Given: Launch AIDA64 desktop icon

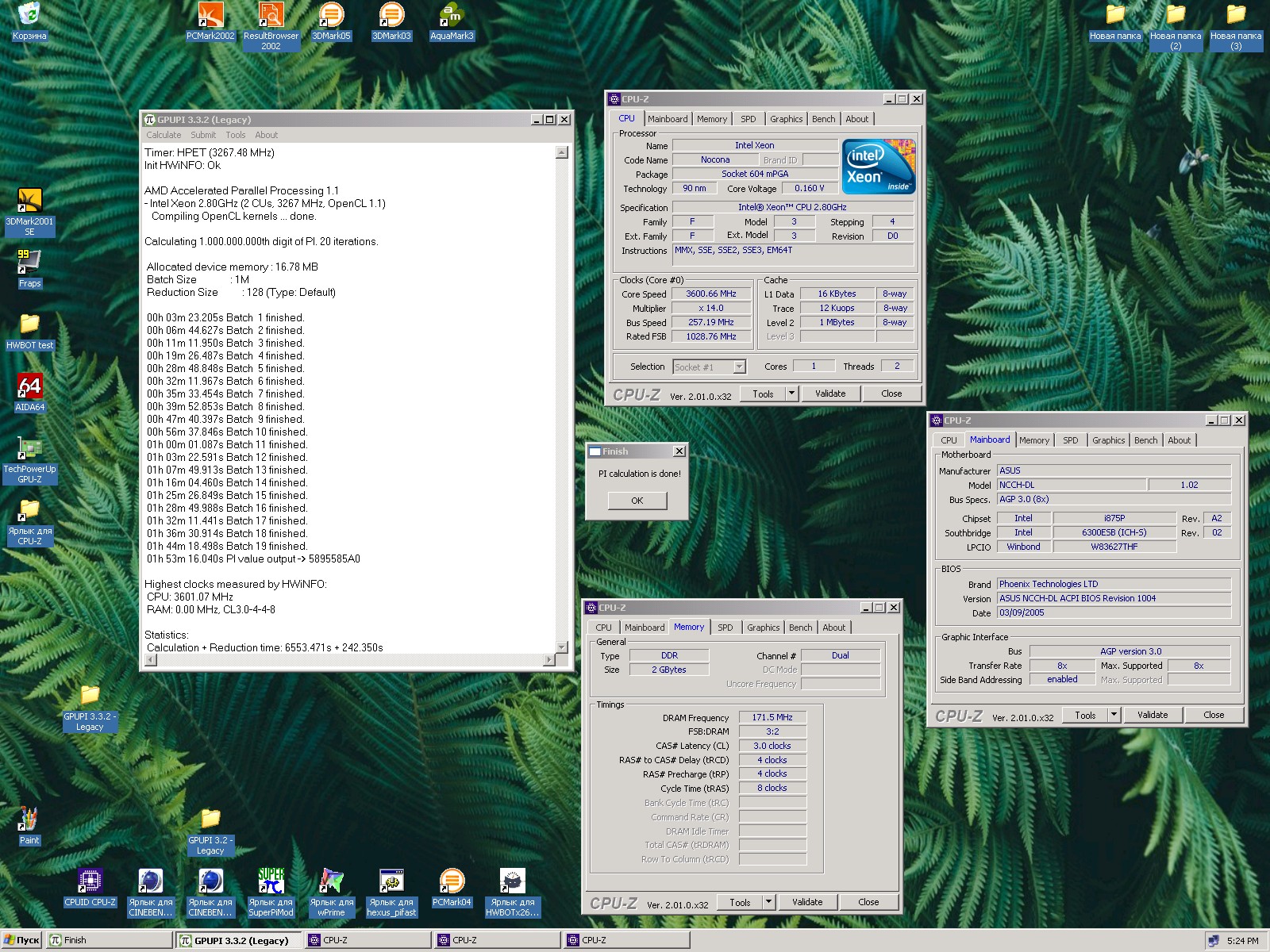Looking at the screenshot, I should point(29,392).
